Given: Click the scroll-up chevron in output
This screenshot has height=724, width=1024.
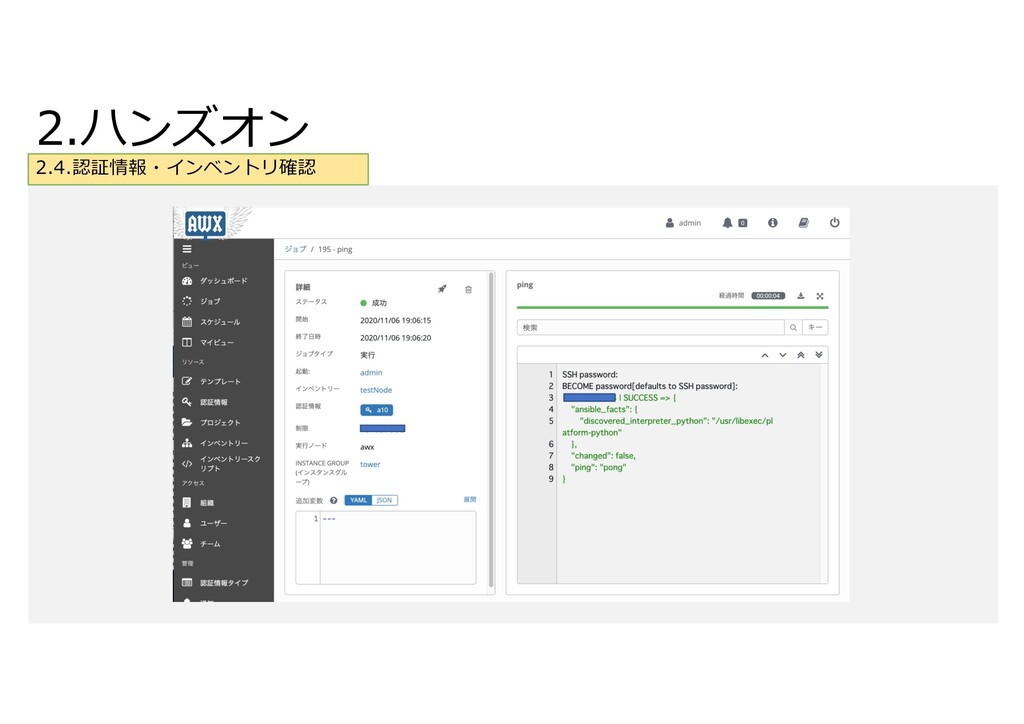Looking at the screenshot, I should (765, 355).
